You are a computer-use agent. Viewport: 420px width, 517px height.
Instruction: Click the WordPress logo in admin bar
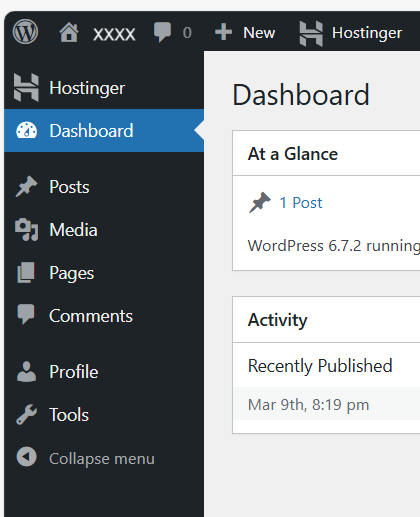[25, 32]
